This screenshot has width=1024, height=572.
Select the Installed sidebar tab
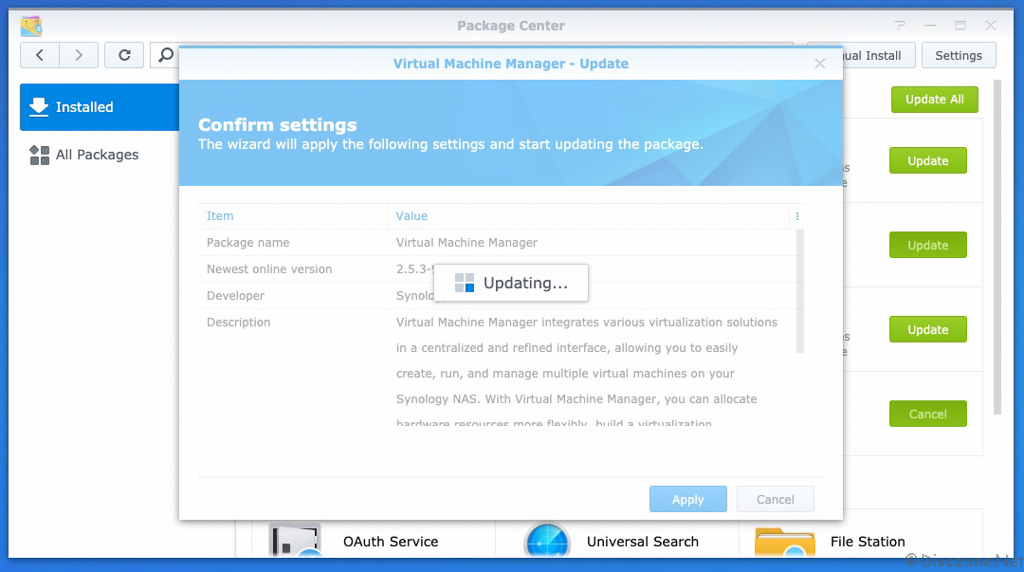click(99, 107)
